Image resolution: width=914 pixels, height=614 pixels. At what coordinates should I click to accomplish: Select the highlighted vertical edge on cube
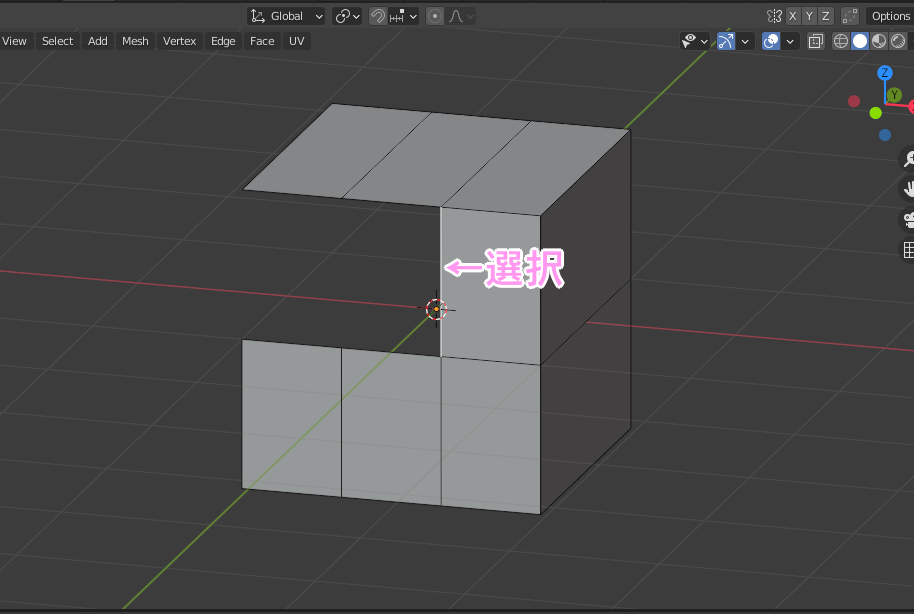tap(441, 282)
